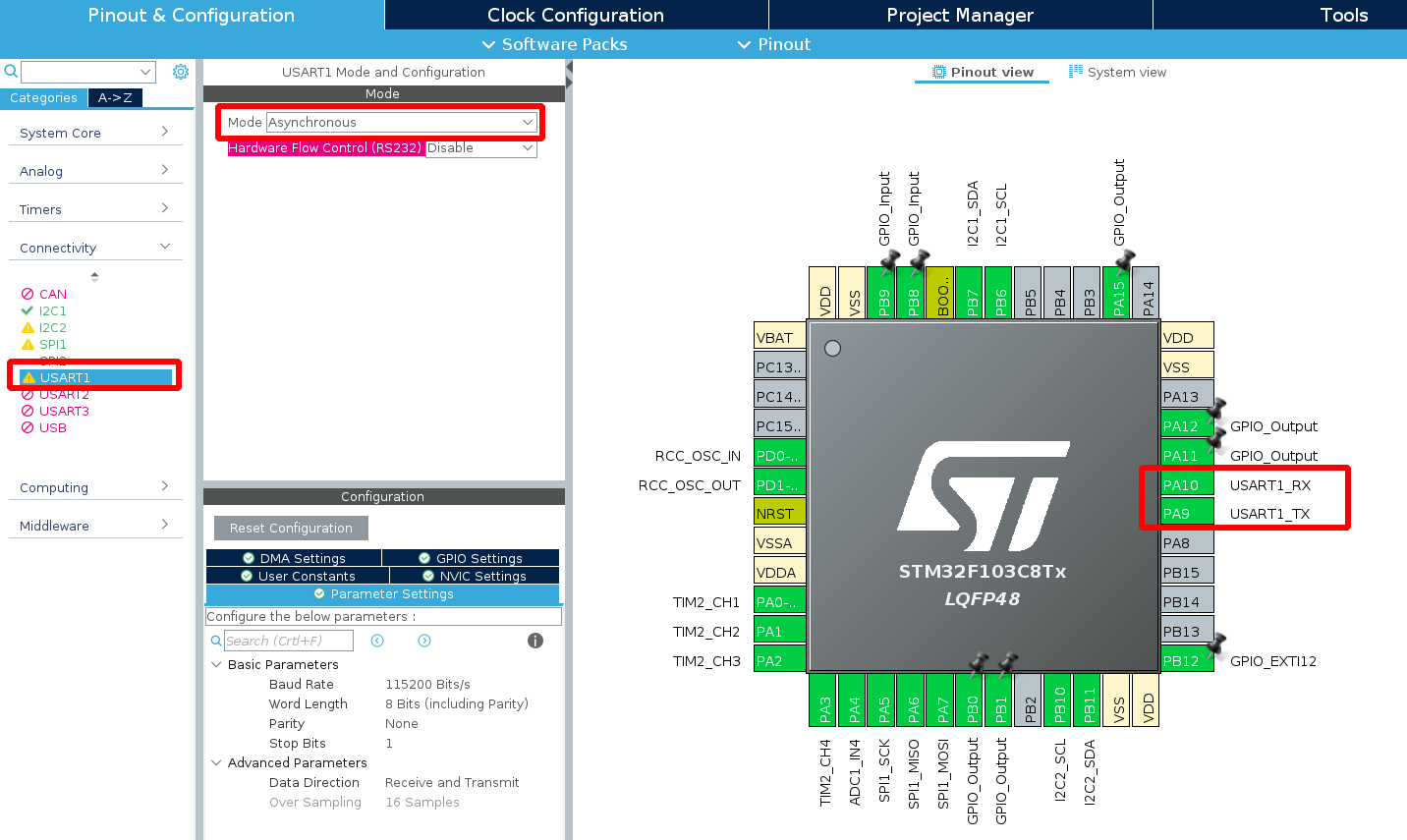
Task: Select the Categories tab
Action: [43, 97]
